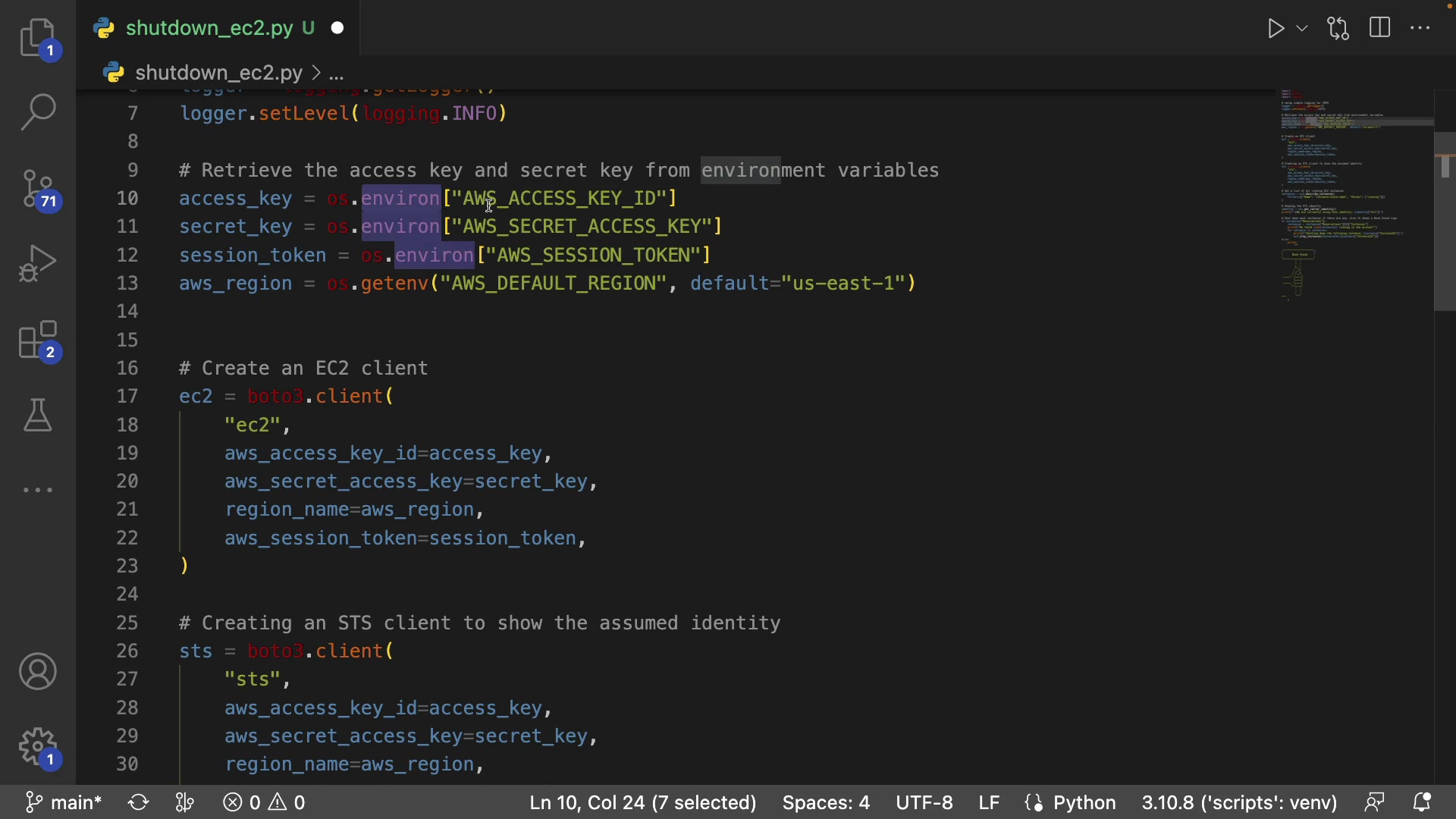The width and height of the screenshot is (1456, 819).
Task: Click shutdown_ec2.py in the breadcrumb
Action: click(x=218, y=73)
